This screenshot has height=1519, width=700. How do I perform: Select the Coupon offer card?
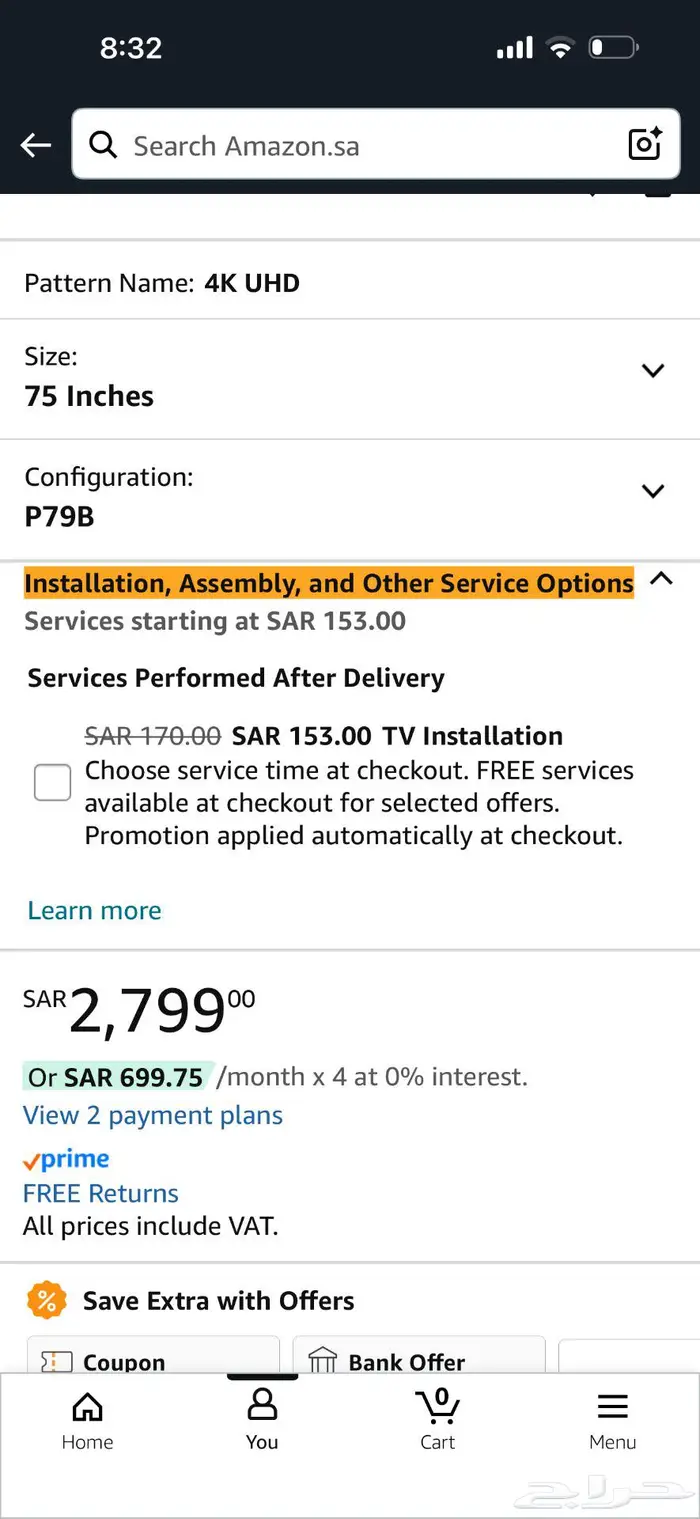pos(153,1358)
